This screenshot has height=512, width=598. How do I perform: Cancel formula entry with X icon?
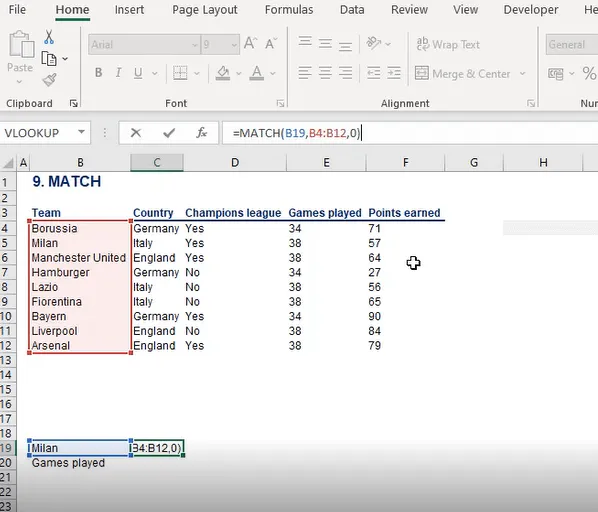pyautogui.click(x=136, y=133)
